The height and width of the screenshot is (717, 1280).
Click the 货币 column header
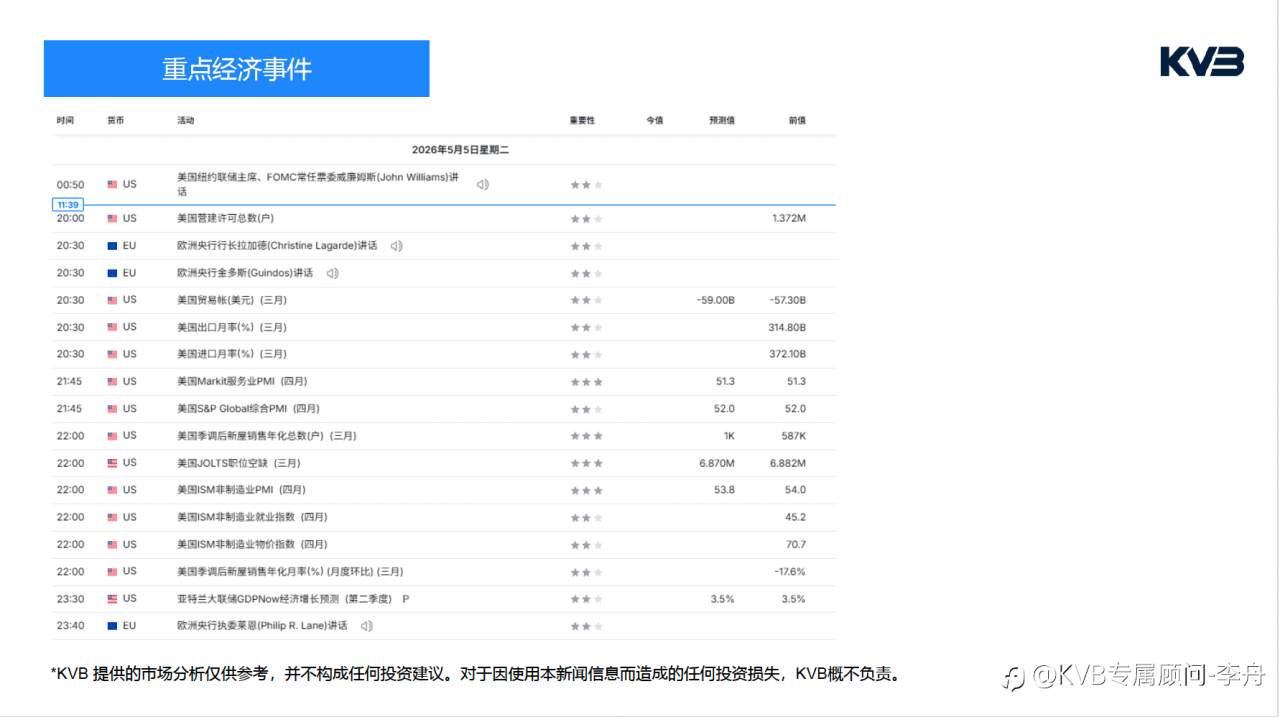pyautogui.click(x=116, y=120)
